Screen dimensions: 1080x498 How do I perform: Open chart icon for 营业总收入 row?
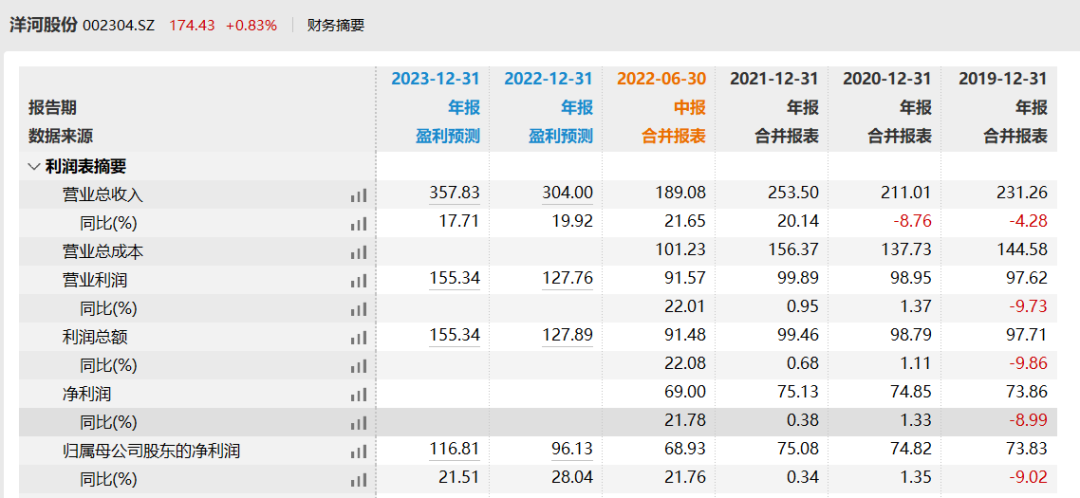pos(358,196)
